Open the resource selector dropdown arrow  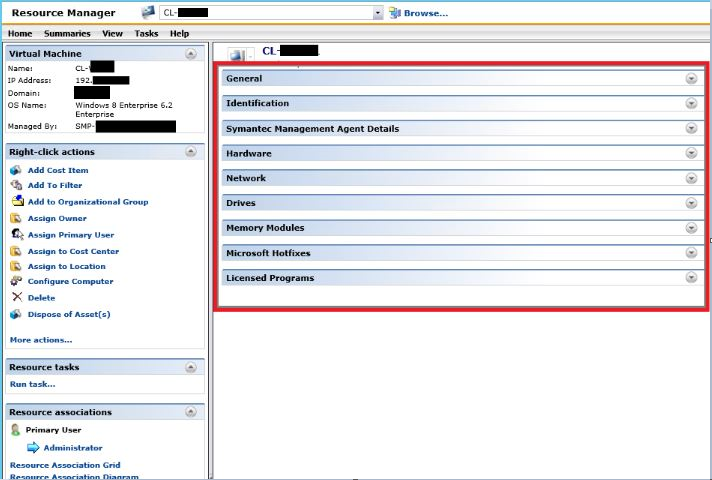coord(378,13)
